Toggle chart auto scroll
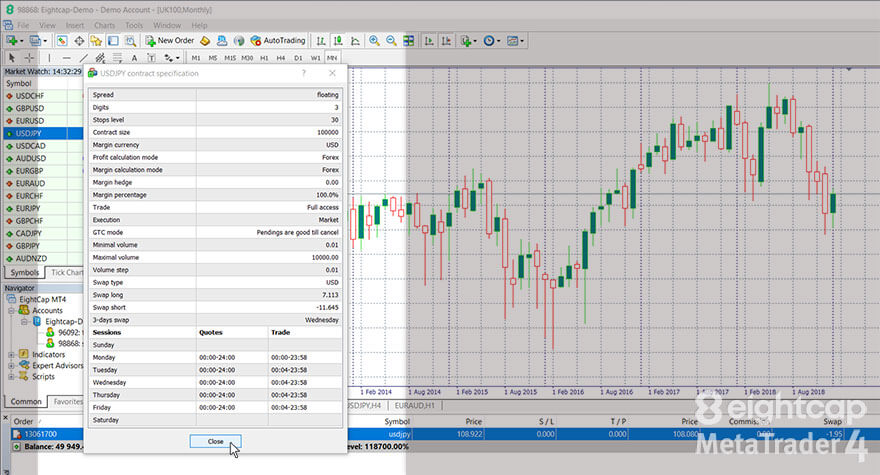This screenshot has height=475, width=880. pos(429,40)
